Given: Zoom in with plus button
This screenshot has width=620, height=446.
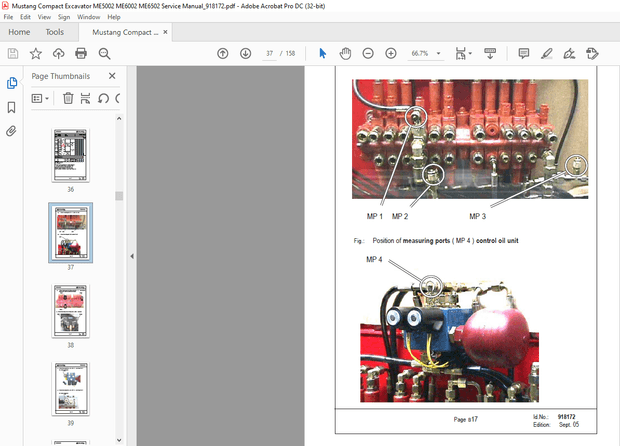Looking at the screenshot, I should [x=391, y=53].
